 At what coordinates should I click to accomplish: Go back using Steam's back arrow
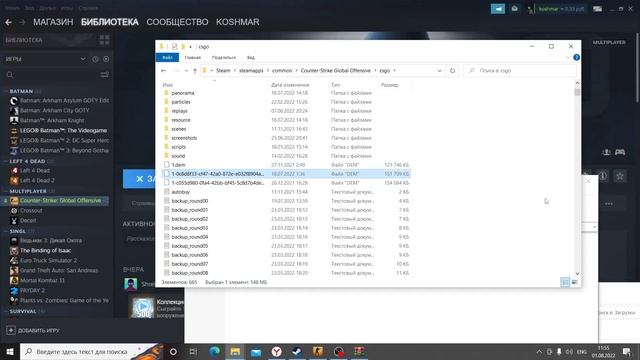(8, 22)
